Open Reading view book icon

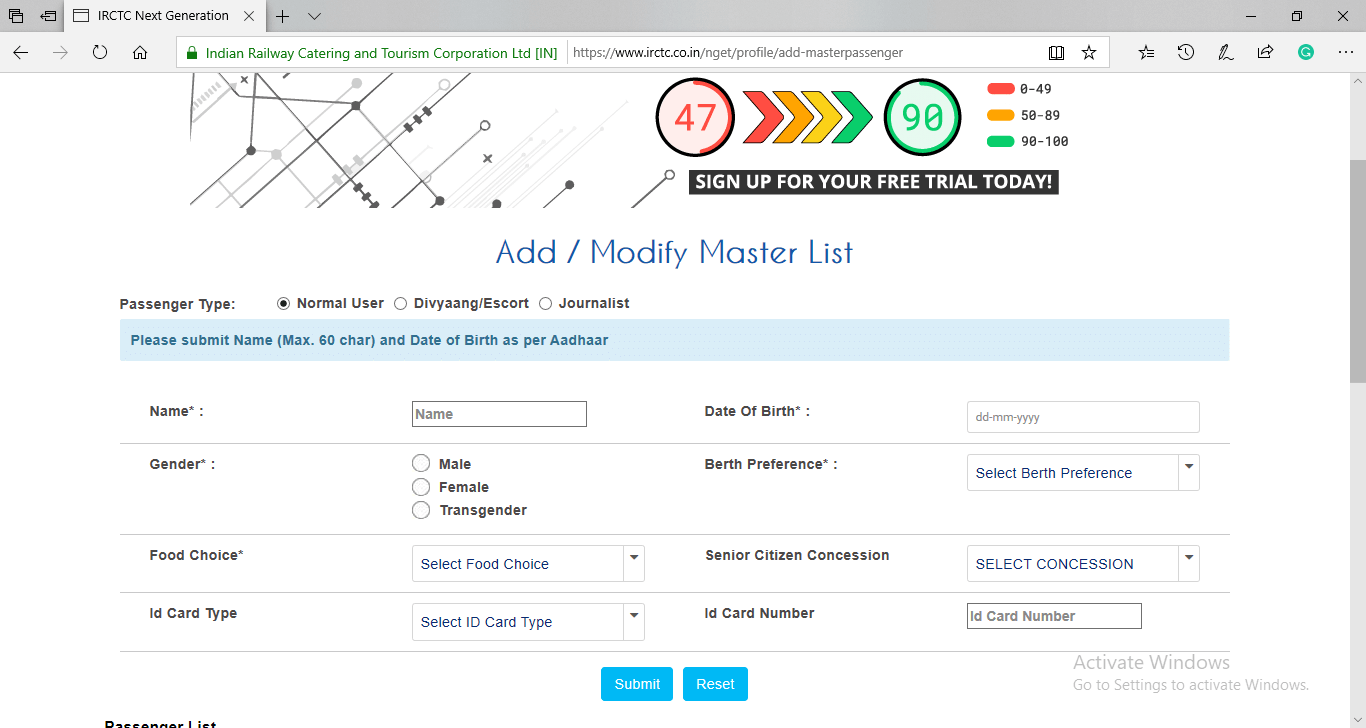(x=1056, y=53)
